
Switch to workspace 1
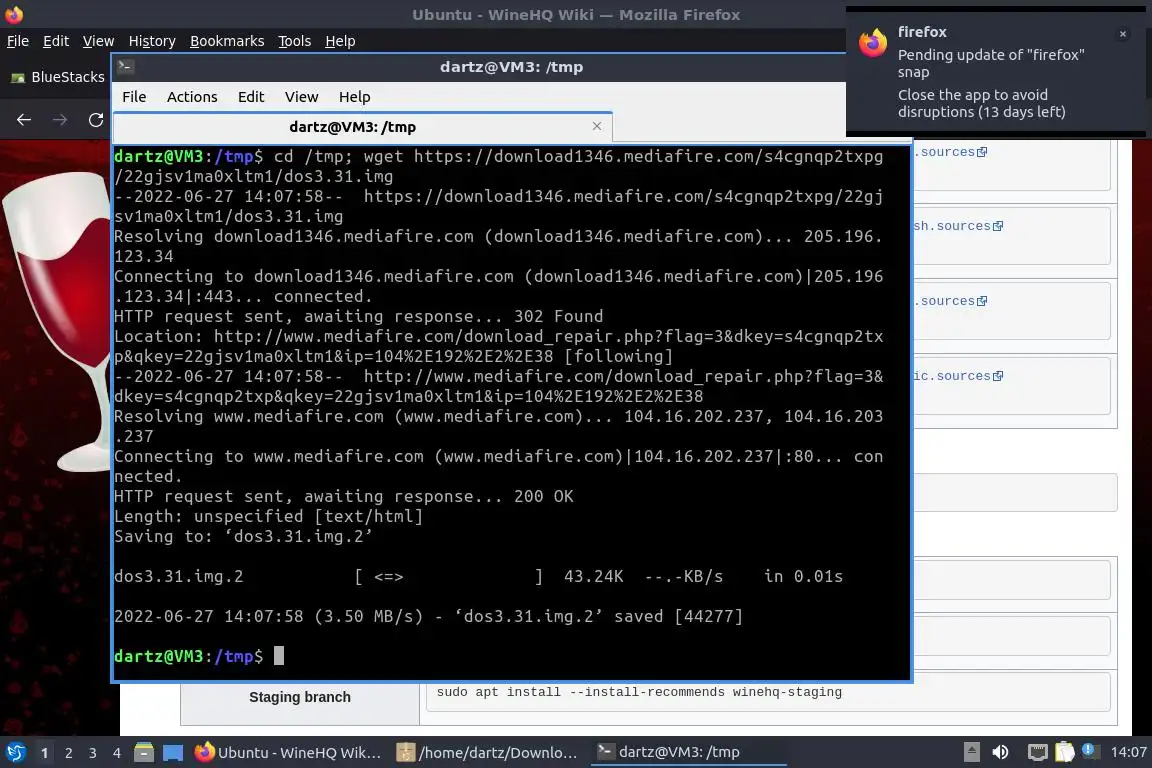click(45, 753)
